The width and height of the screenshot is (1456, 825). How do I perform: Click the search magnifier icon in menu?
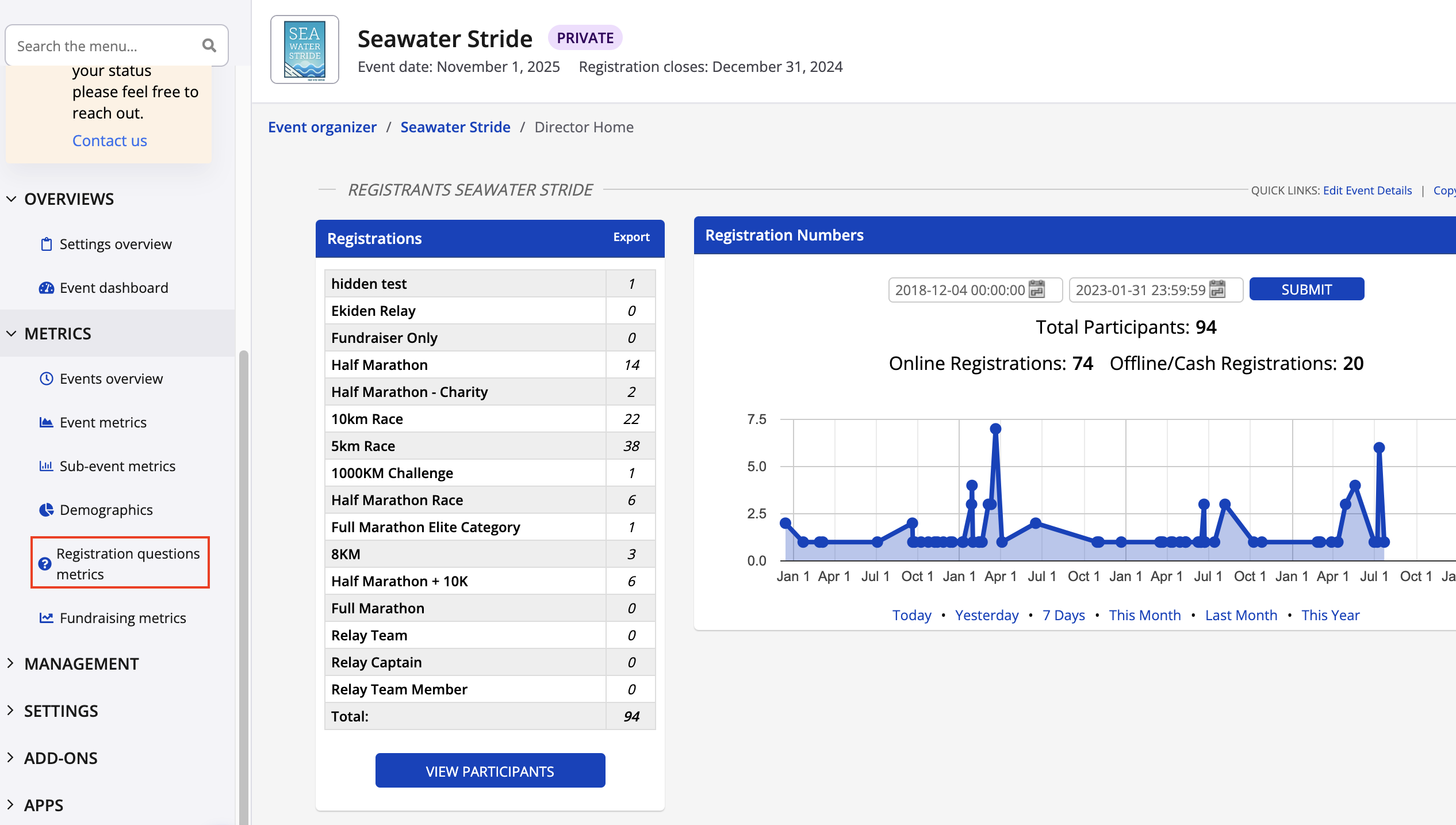tap(209, 45)
